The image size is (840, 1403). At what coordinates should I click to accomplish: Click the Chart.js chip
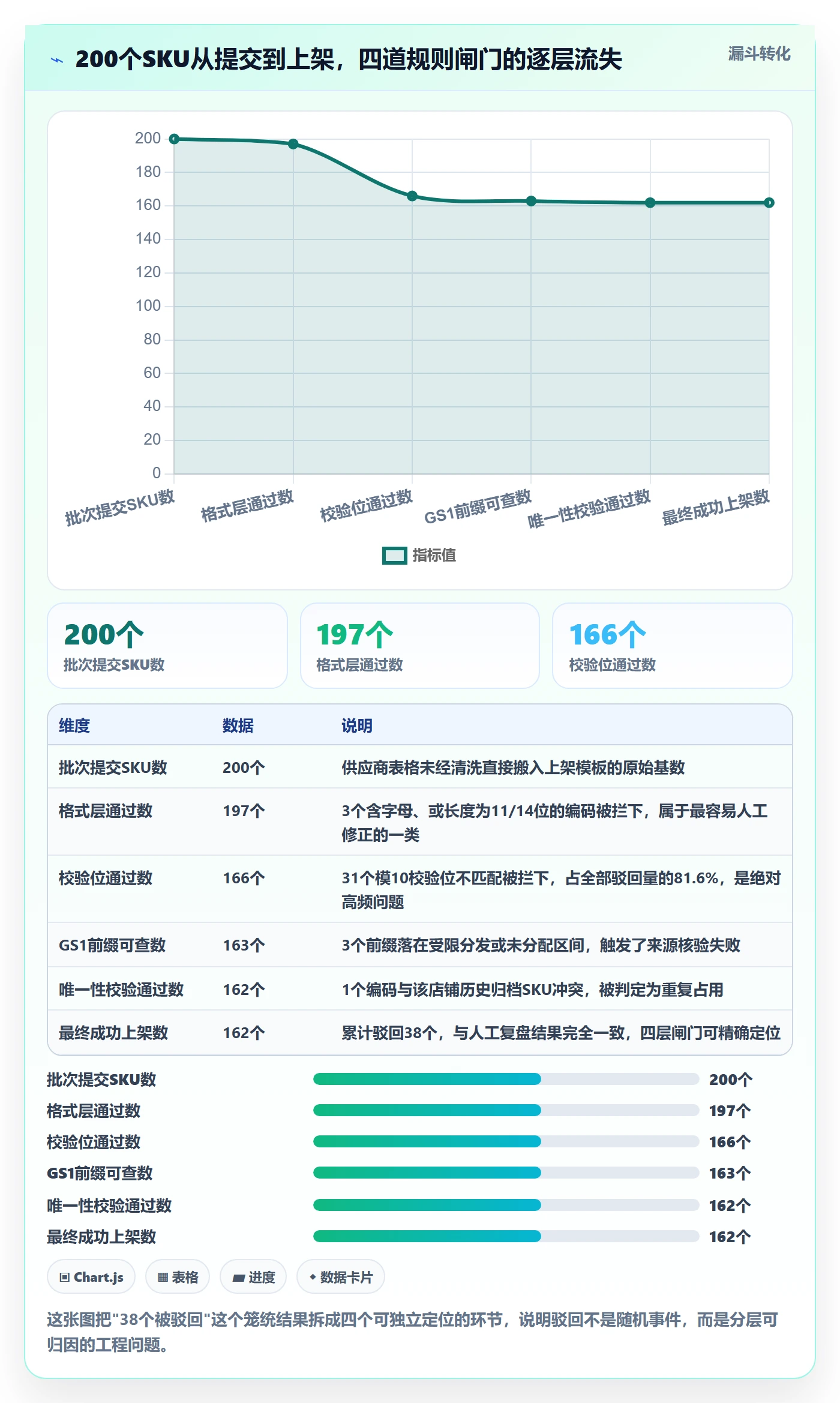coord(91,1277)
